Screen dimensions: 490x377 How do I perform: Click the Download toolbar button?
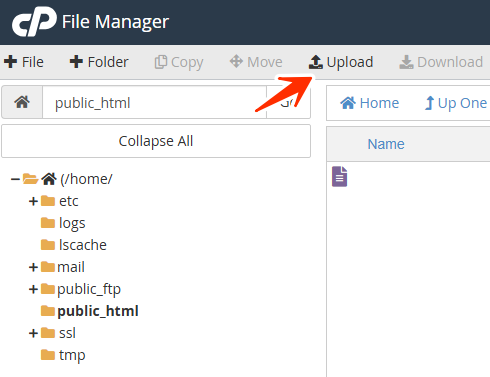[441, 62]
